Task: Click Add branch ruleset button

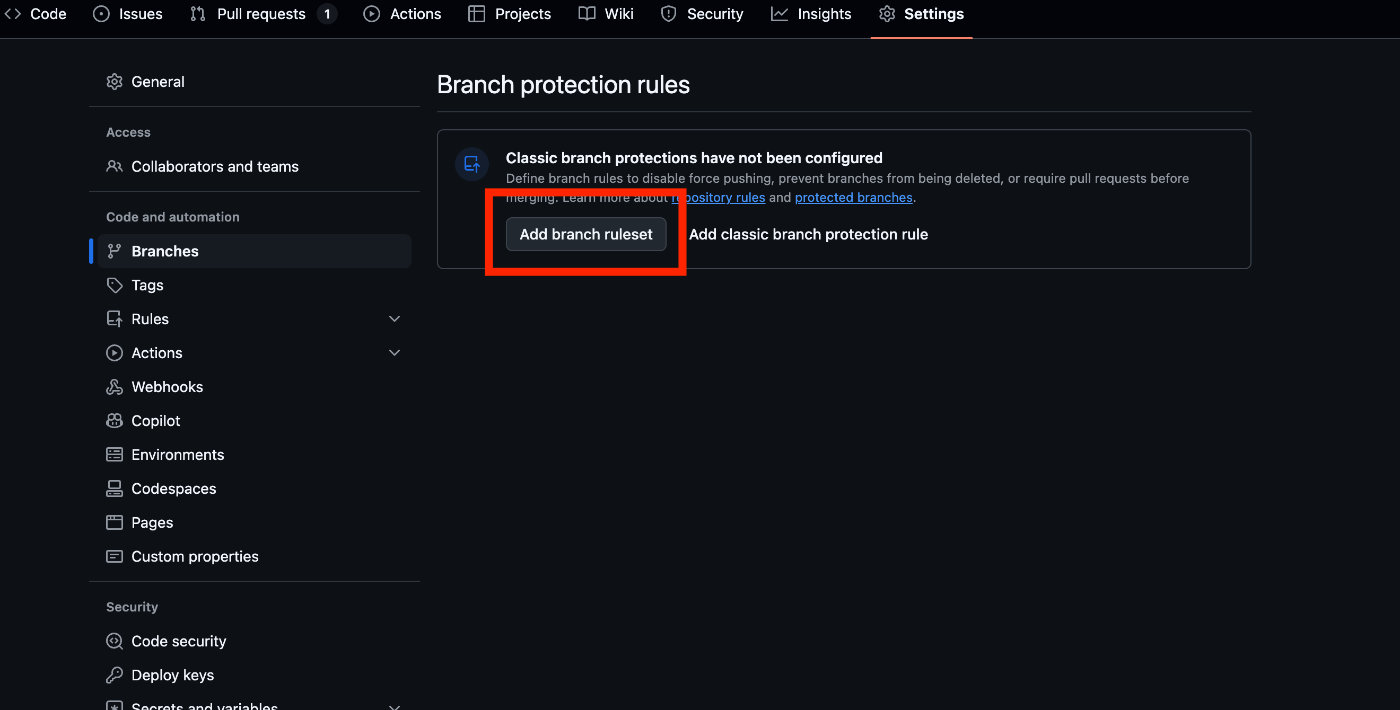Action: (586, 234)
